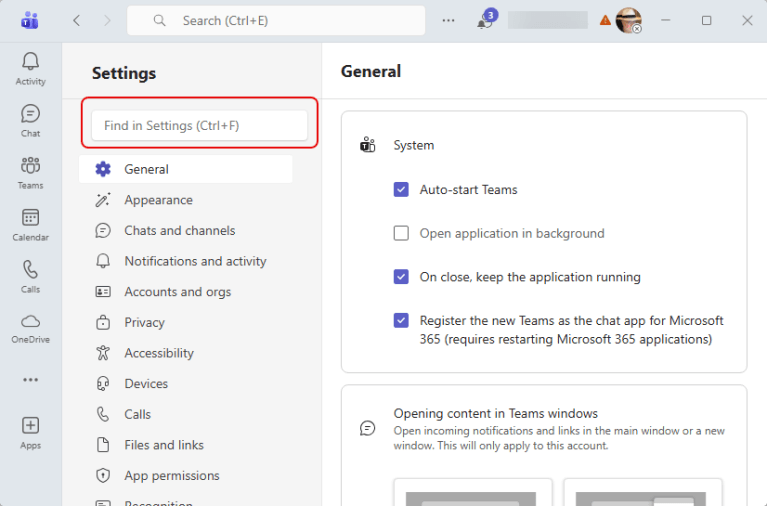Open Settings and more menu near search
The width and height of the screenshot is (767, 506).
coord(448,20)
